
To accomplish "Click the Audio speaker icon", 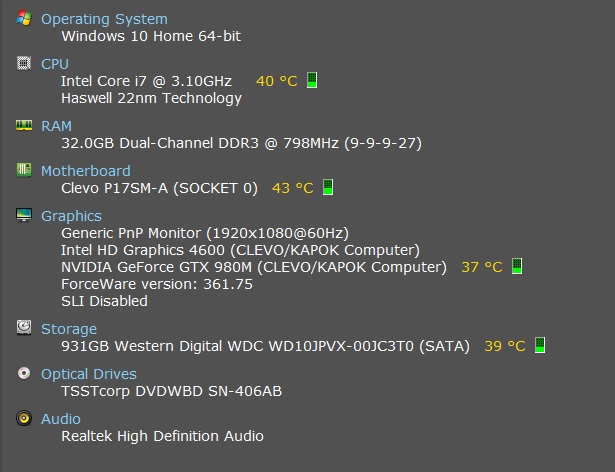I will pyautogui.click(x=24, y=418).
